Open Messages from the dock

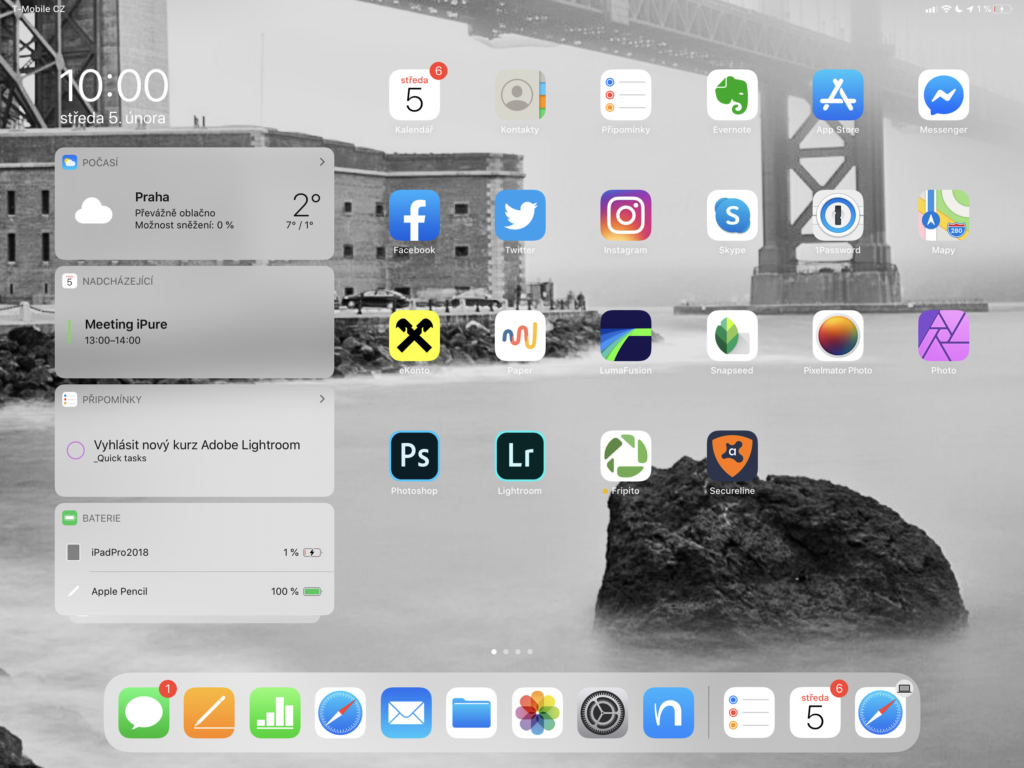144,712
